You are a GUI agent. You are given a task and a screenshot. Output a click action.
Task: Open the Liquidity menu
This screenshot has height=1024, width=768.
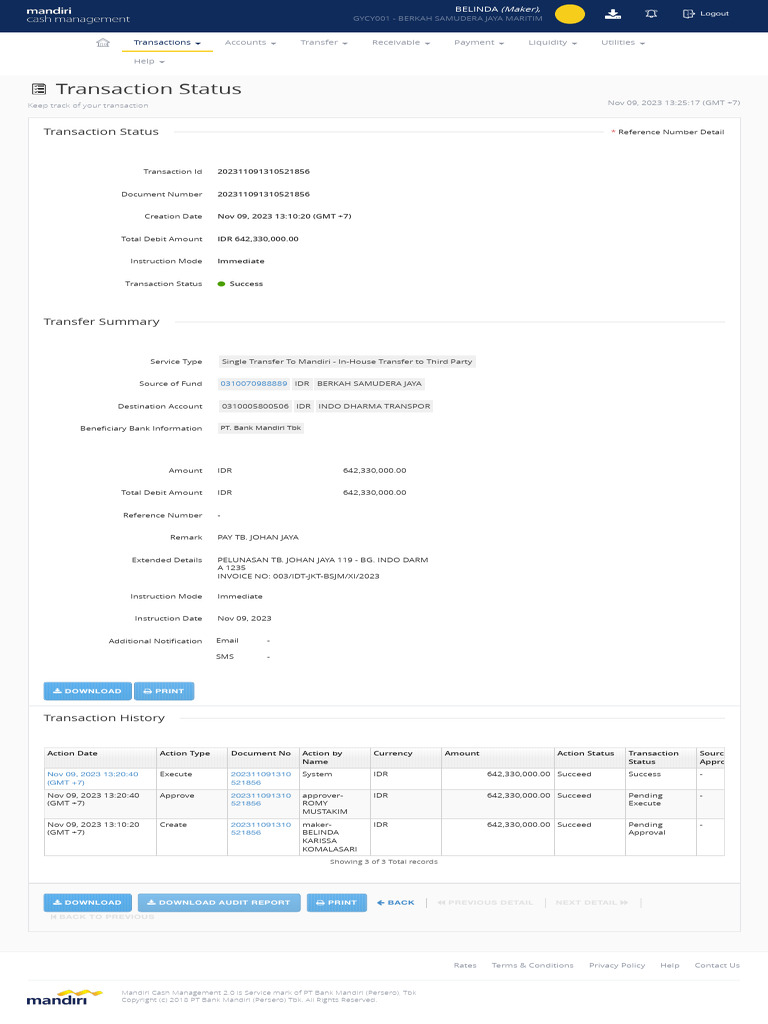click(x=552, y=42)
